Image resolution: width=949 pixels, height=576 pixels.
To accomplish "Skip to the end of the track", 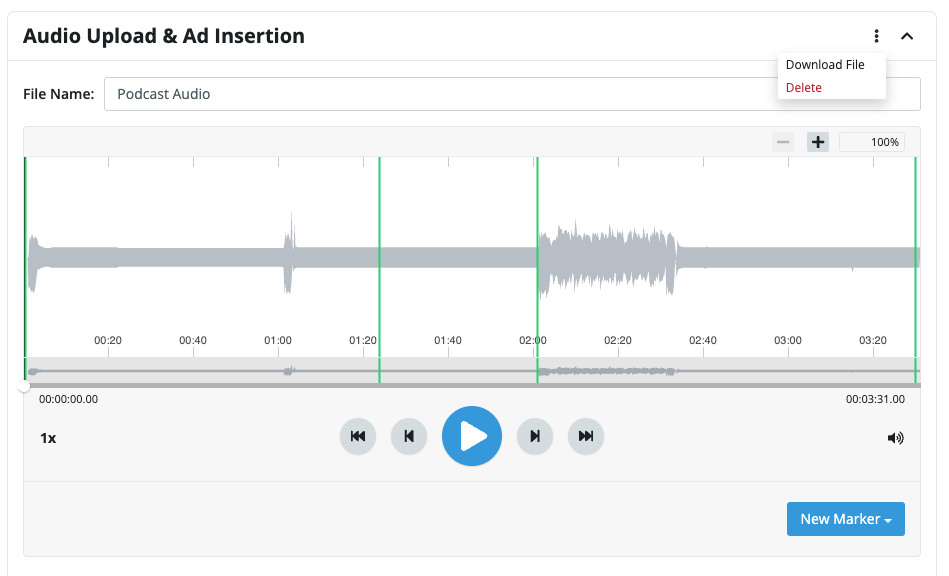I will (x=585, y=436).
